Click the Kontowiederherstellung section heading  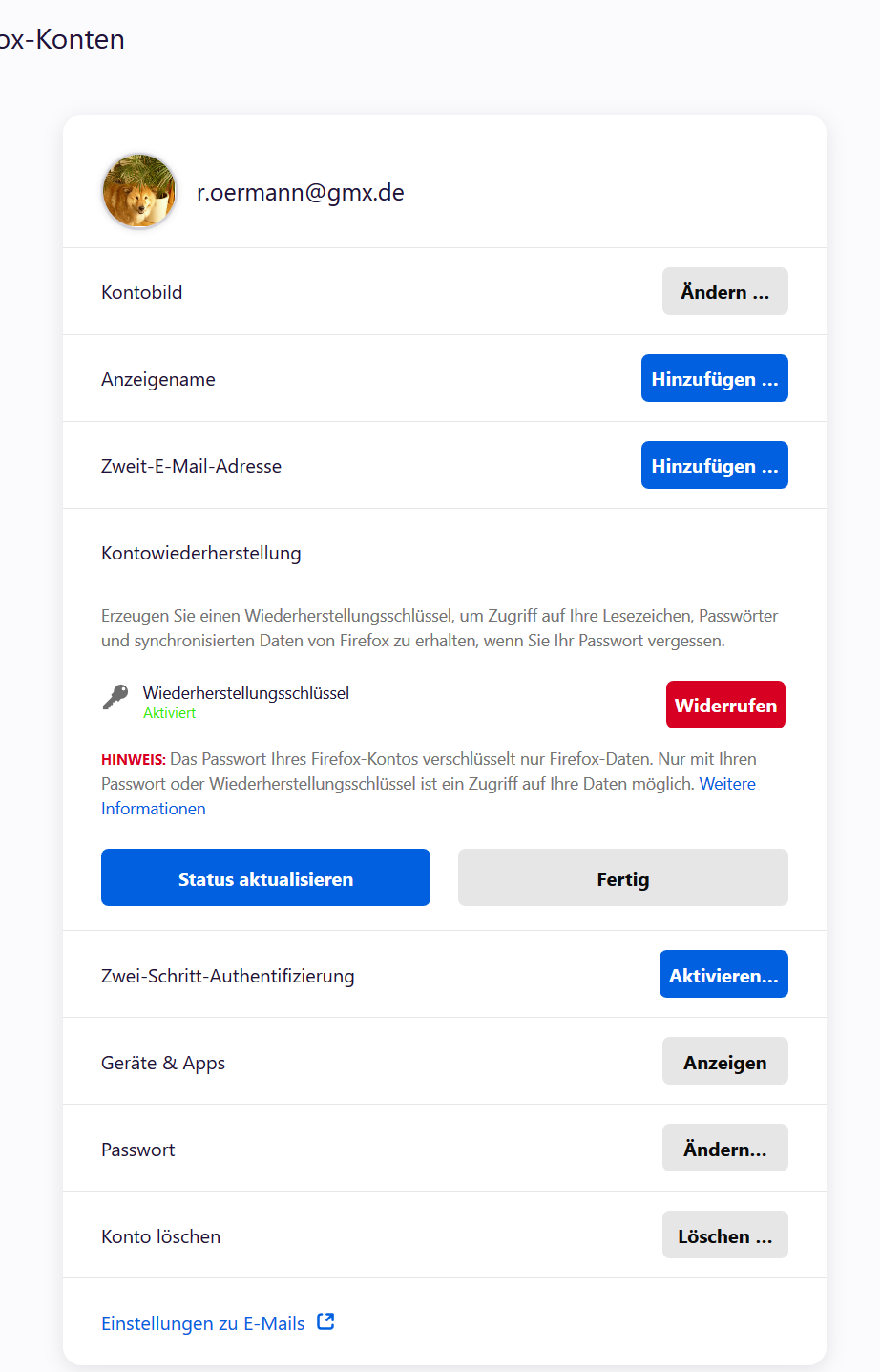(x=201, y=553)
